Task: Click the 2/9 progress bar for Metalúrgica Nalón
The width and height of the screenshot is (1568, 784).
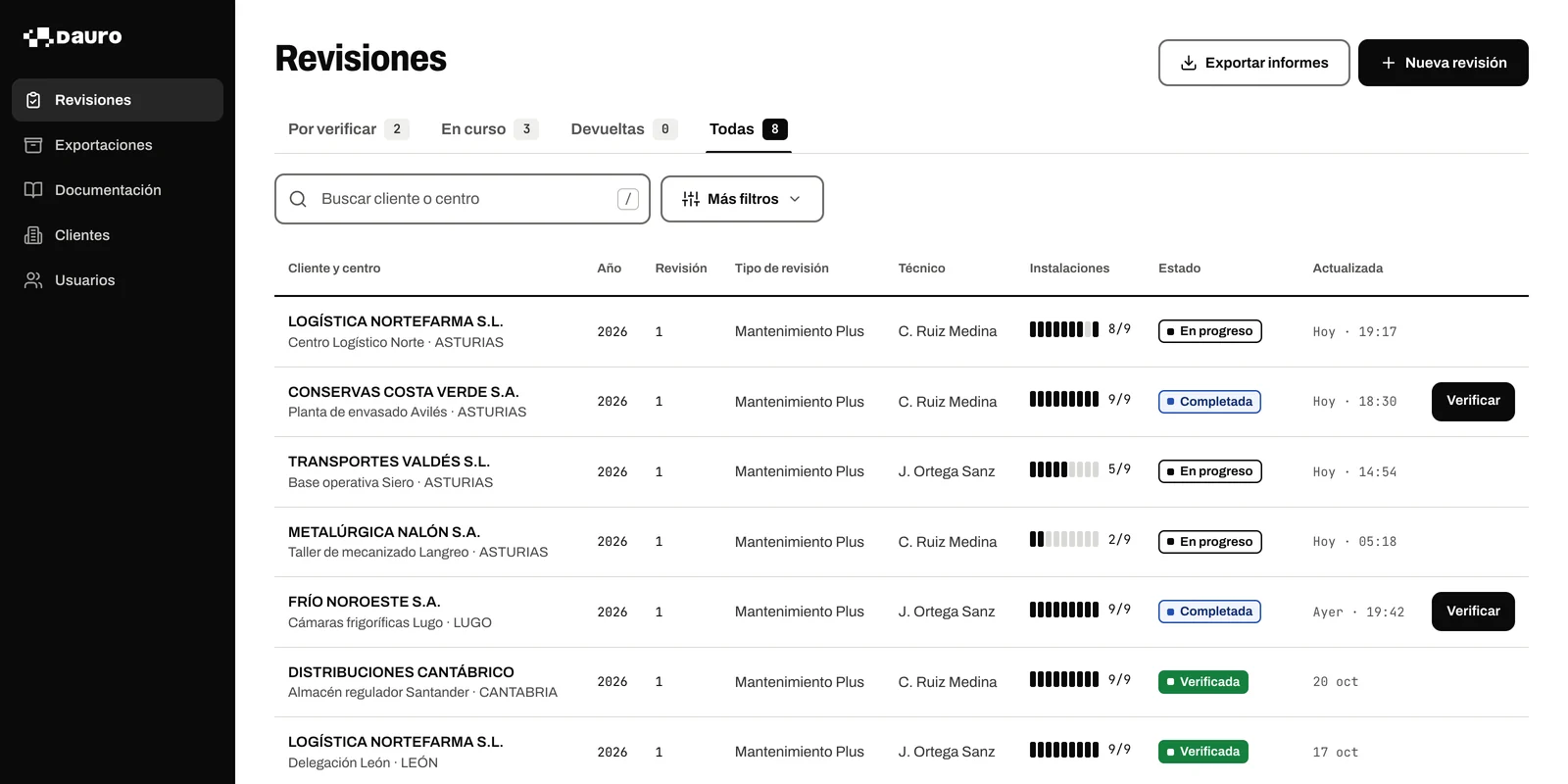Action: click(x=1064, y=539)
